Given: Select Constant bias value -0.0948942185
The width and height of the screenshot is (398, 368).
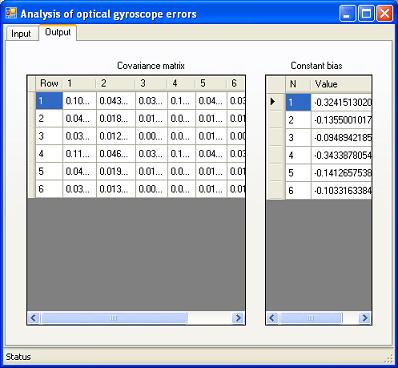Looking at the screenshot, I should (x=341, y=137).
